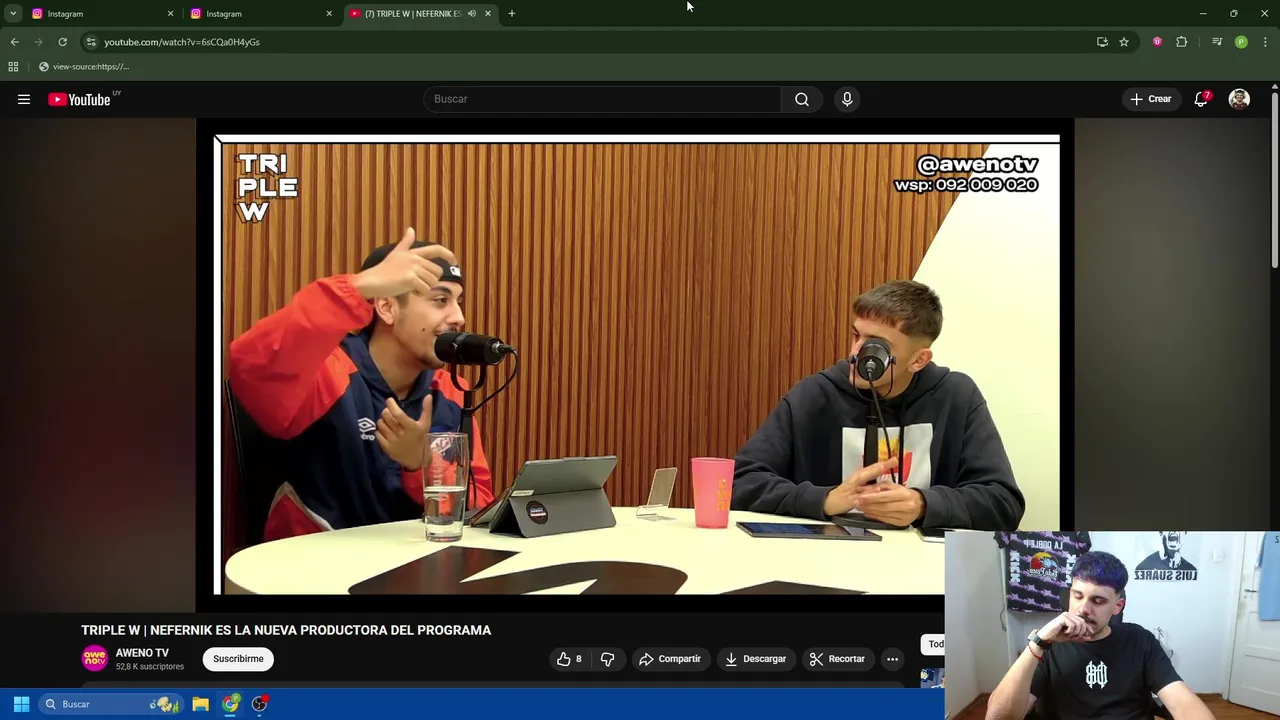Screen dimensions: 1280x720
Task: Close the first Instagram tab
Action: [170, 14]
